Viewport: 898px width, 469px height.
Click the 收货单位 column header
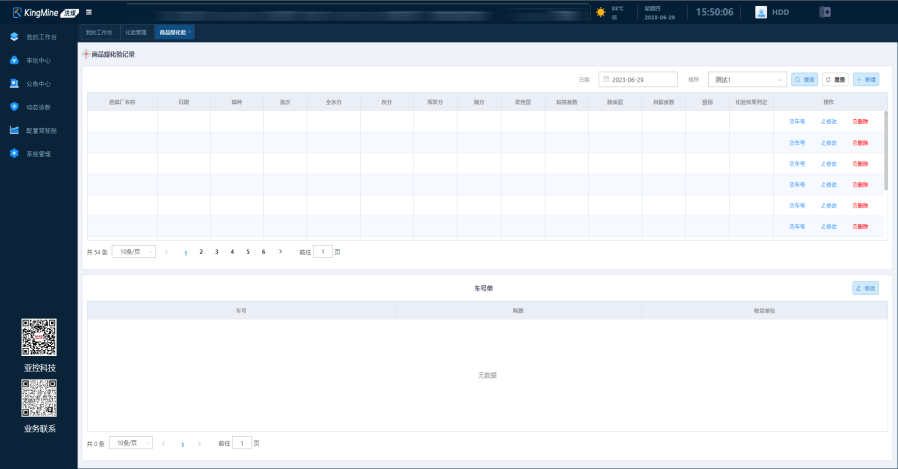[x=765, y=311]
